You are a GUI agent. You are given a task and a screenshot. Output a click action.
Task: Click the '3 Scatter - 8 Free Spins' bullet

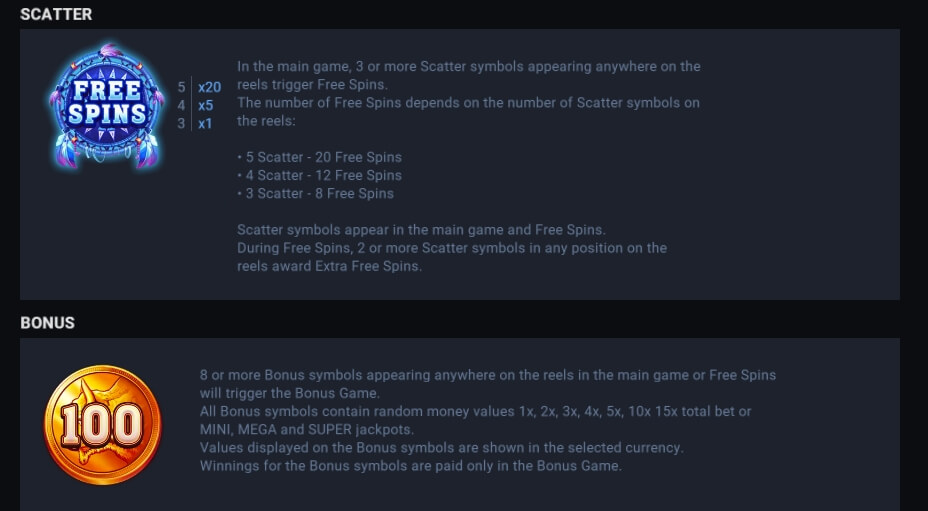point(315,193)
